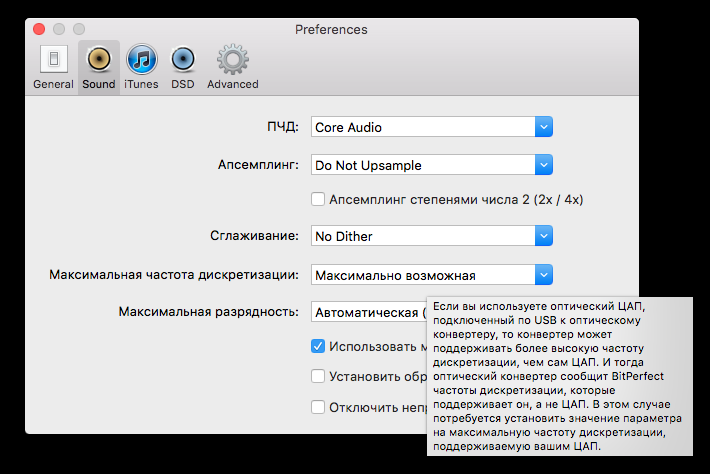Expand the Do Not Upsample dropdown
The height and width of the screenshot is (474, 710).
point(431,165)
